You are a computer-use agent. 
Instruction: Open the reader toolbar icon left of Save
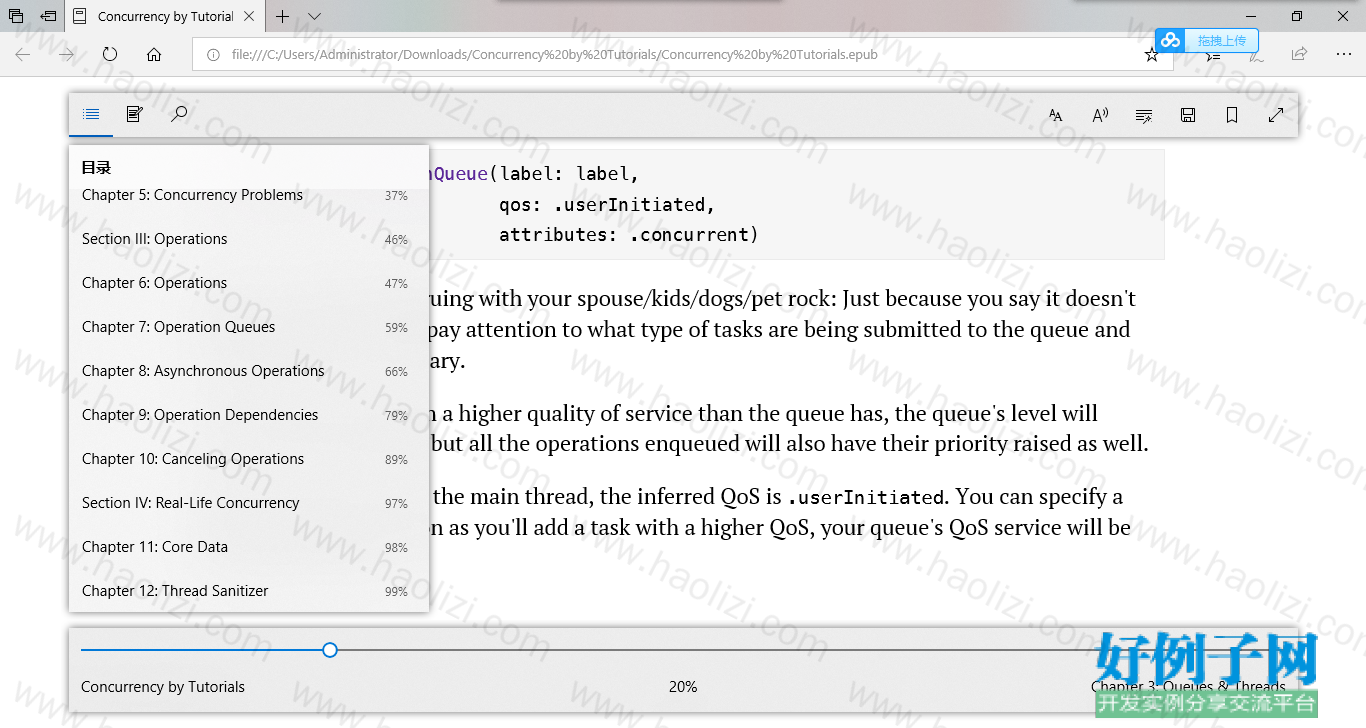point(1144,115)
